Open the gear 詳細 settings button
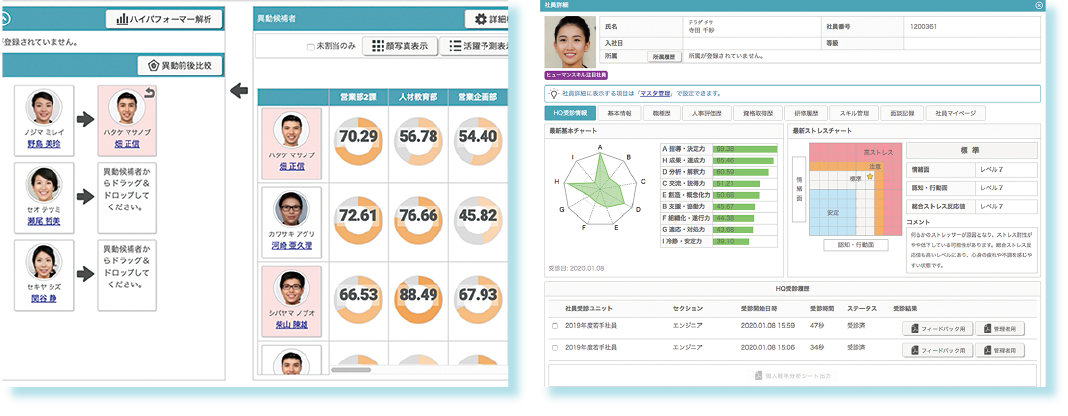The width and height of the screenshot is (1068, 416). point(490,19)
